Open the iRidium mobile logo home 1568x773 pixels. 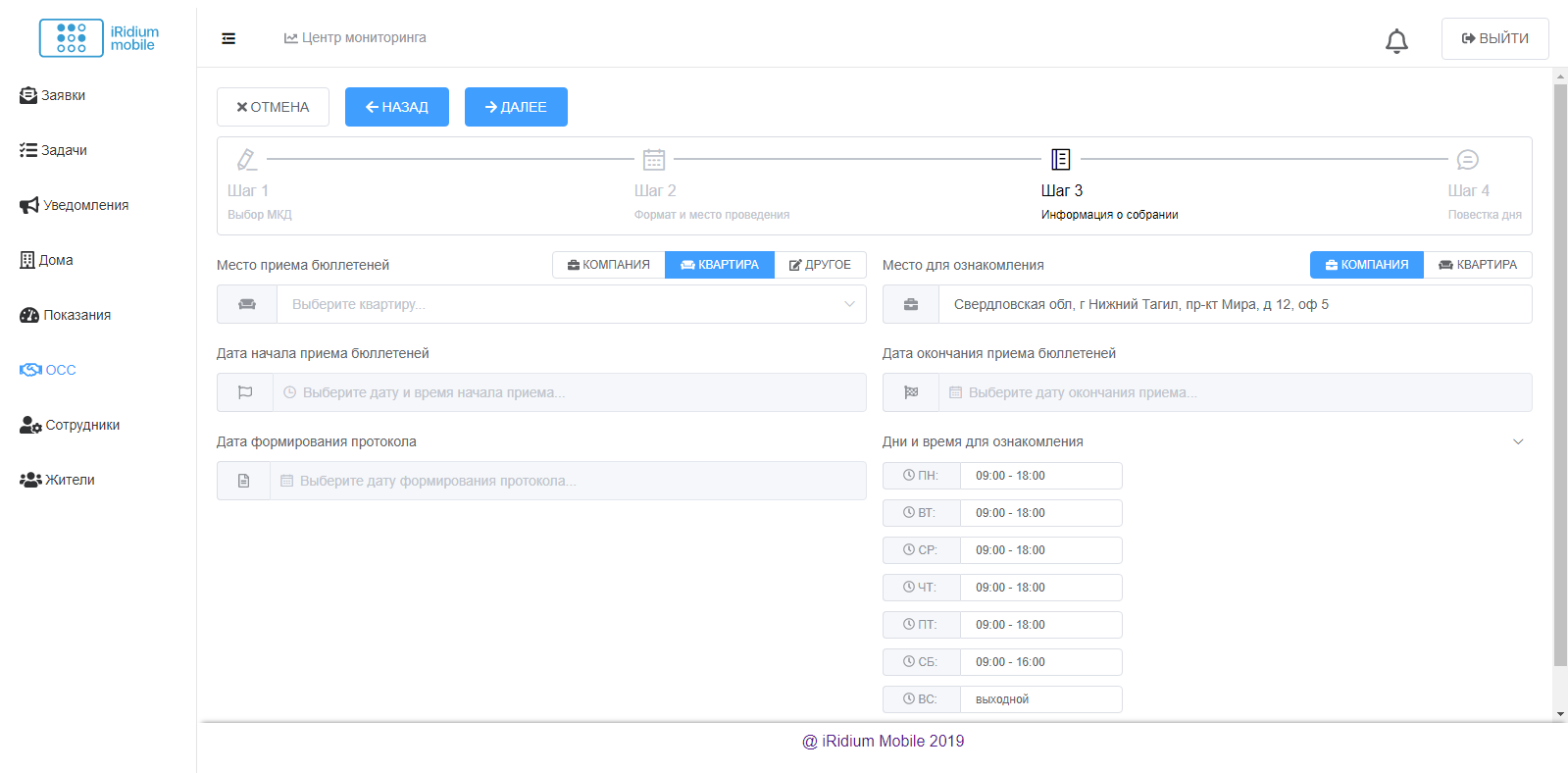tap(98, 38)
